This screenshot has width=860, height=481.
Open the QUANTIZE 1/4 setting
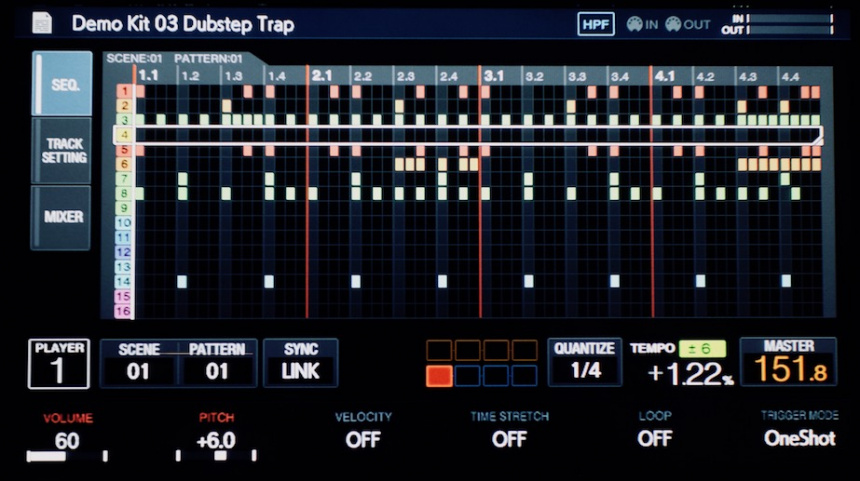point(585,362)
